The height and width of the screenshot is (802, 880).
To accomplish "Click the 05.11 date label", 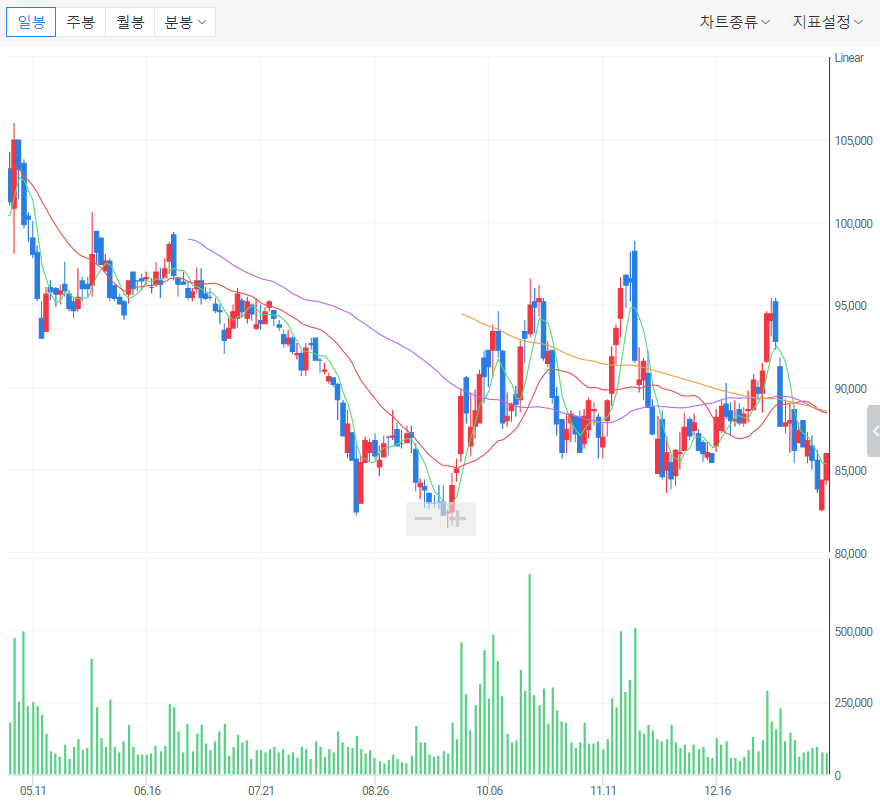I will [x=33, y=791].
